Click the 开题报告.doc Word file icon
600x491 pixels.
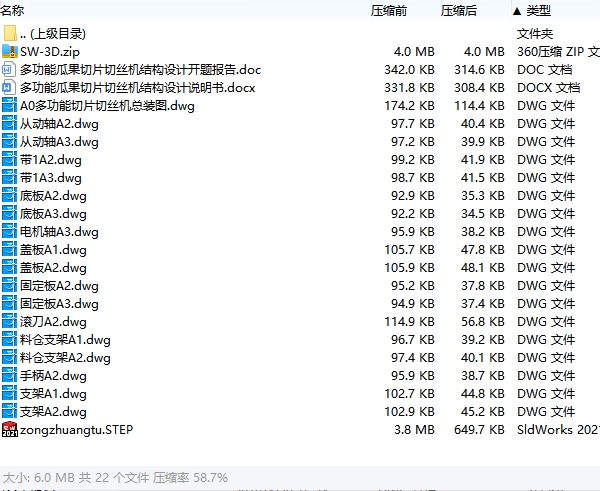pyautogui.click(x=10, y=69)
